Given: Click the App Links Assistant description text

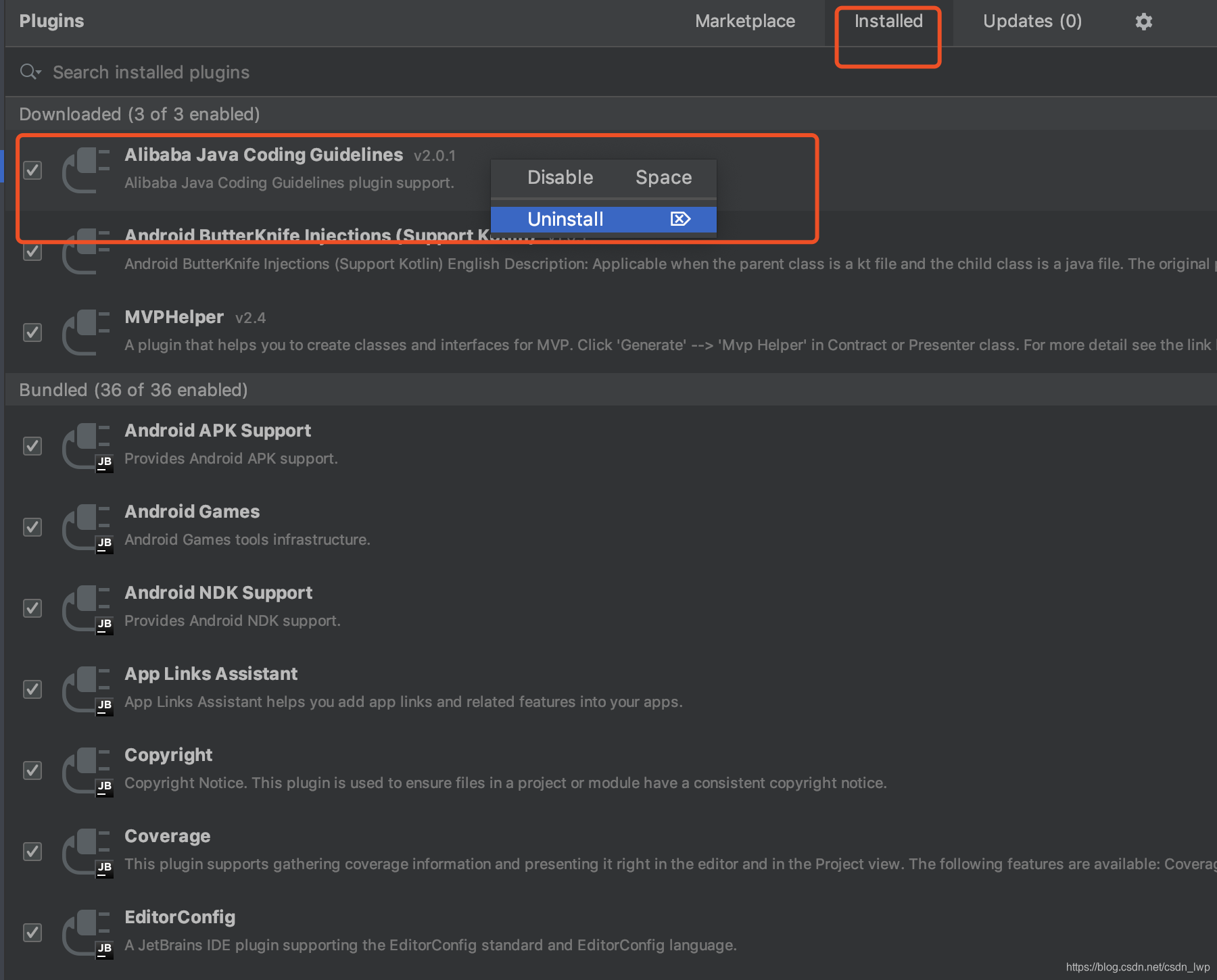Looking at the screenshot, I should [x=404, y=702].
